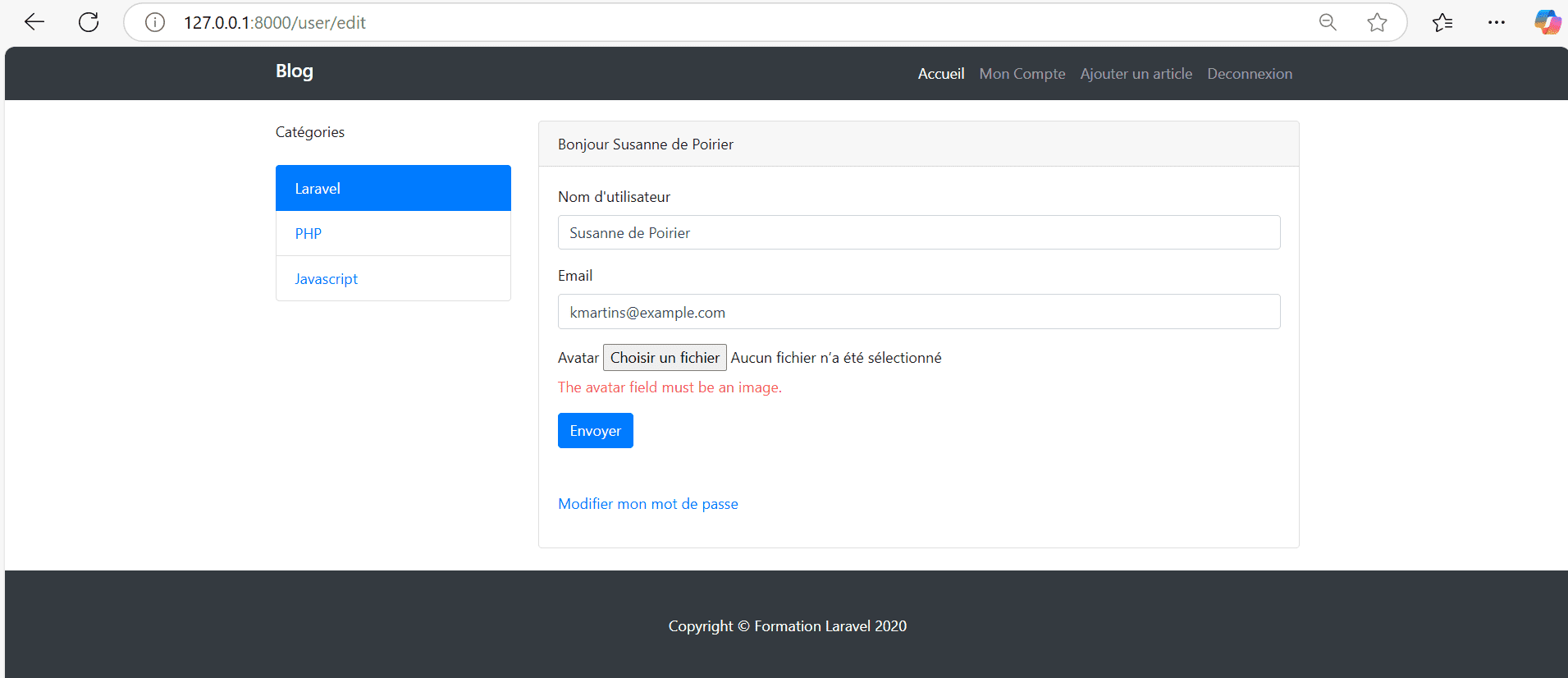1568x678 pixels.
Task: Select the 'Avatar' label
Action: point(578,358)
